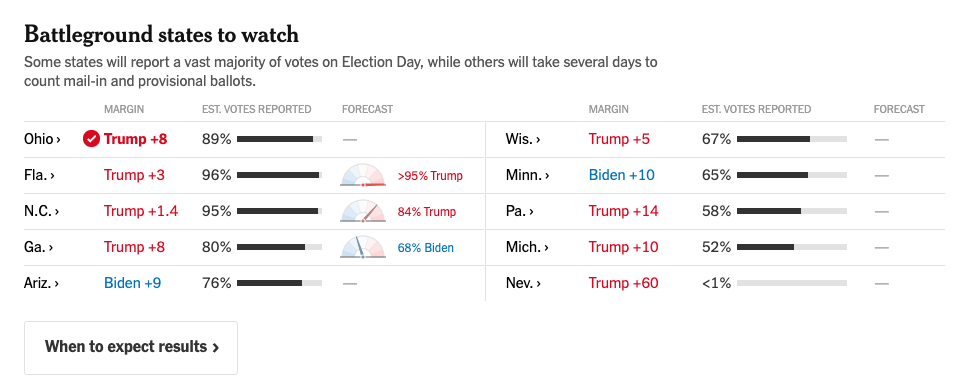Screen dimensions: 970x383
Task: Click the Florida forecast needle gauge
Action: (x=363, y=175)
